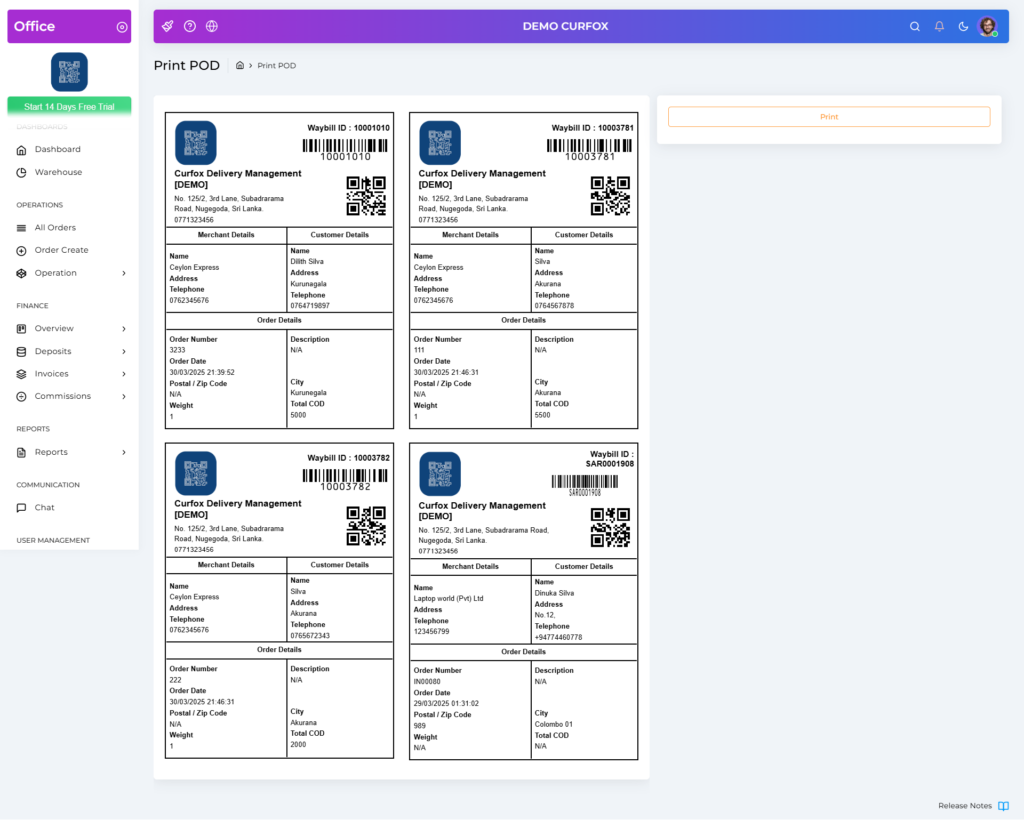Click the Chat bubble icon
The image size is (1024, 820).
coord(22,508)
